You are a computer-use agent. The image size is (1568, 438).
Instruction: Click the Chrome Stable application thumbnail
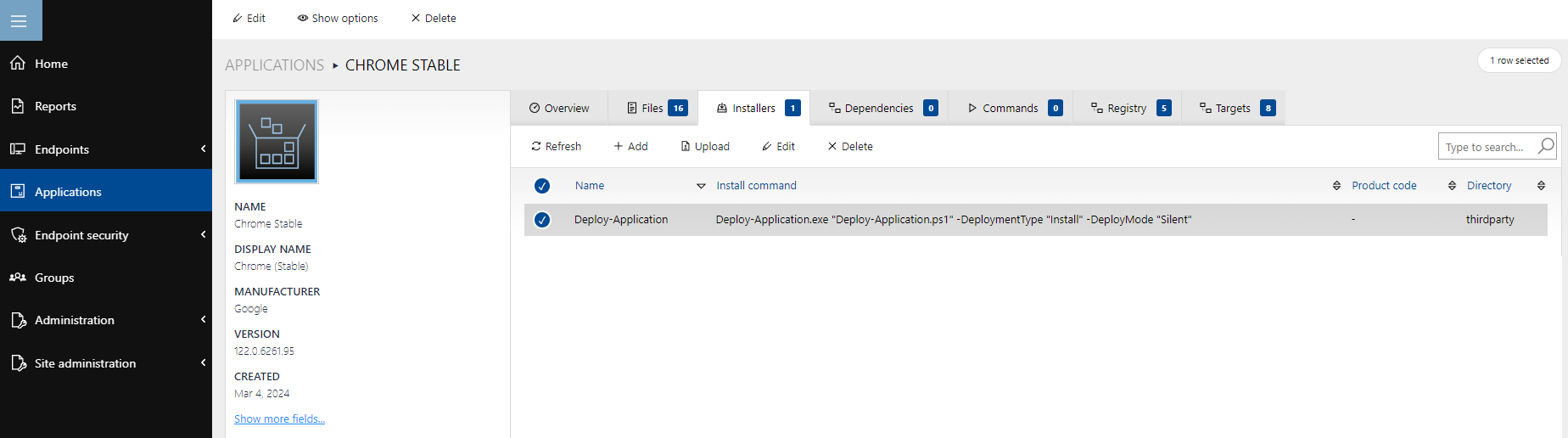pos(277,141)
